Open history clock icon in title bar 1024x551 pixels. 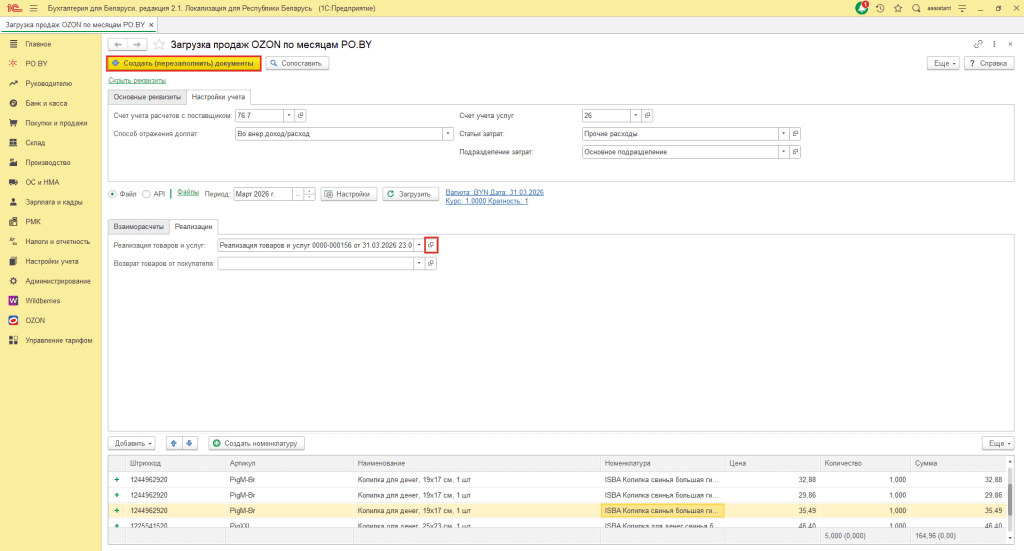pos(880,8)
